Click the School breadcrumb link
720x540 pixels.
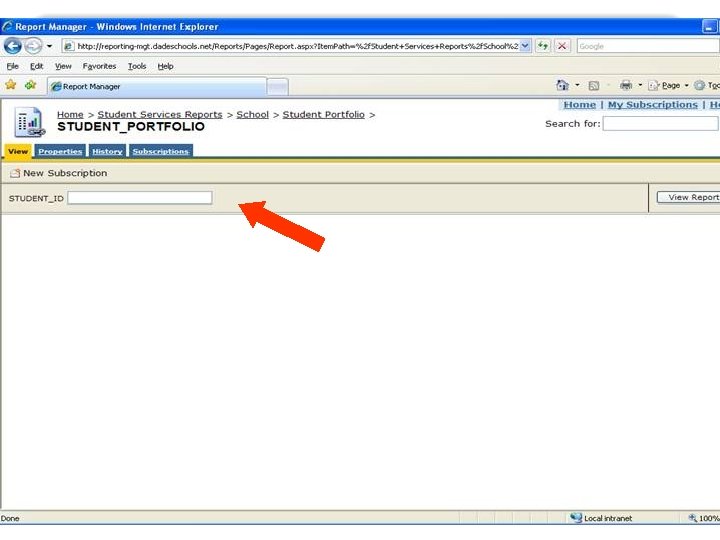(x=253, y=114)
